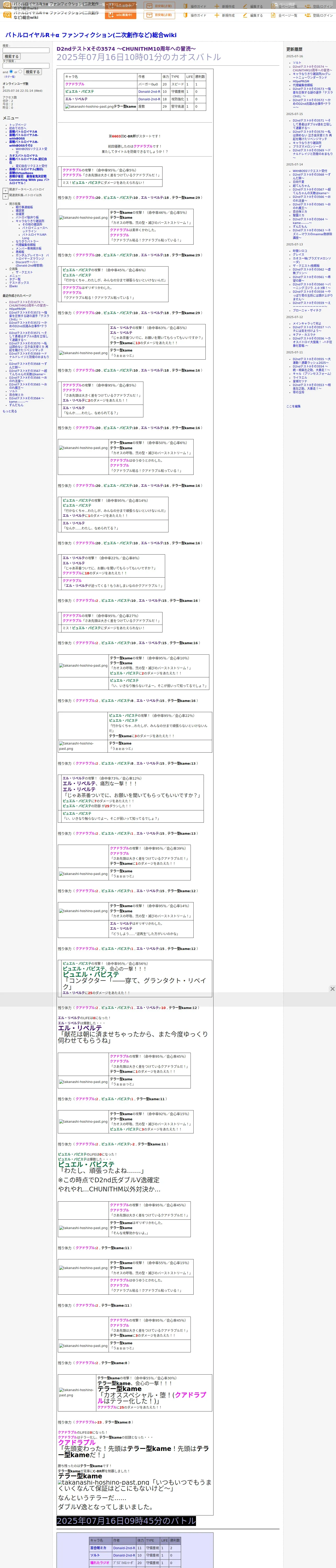This screenshot has width=336, height=1568.
Task: Open 聖園ミカ in 更新履歴
Action: click(x=298, y=216)
